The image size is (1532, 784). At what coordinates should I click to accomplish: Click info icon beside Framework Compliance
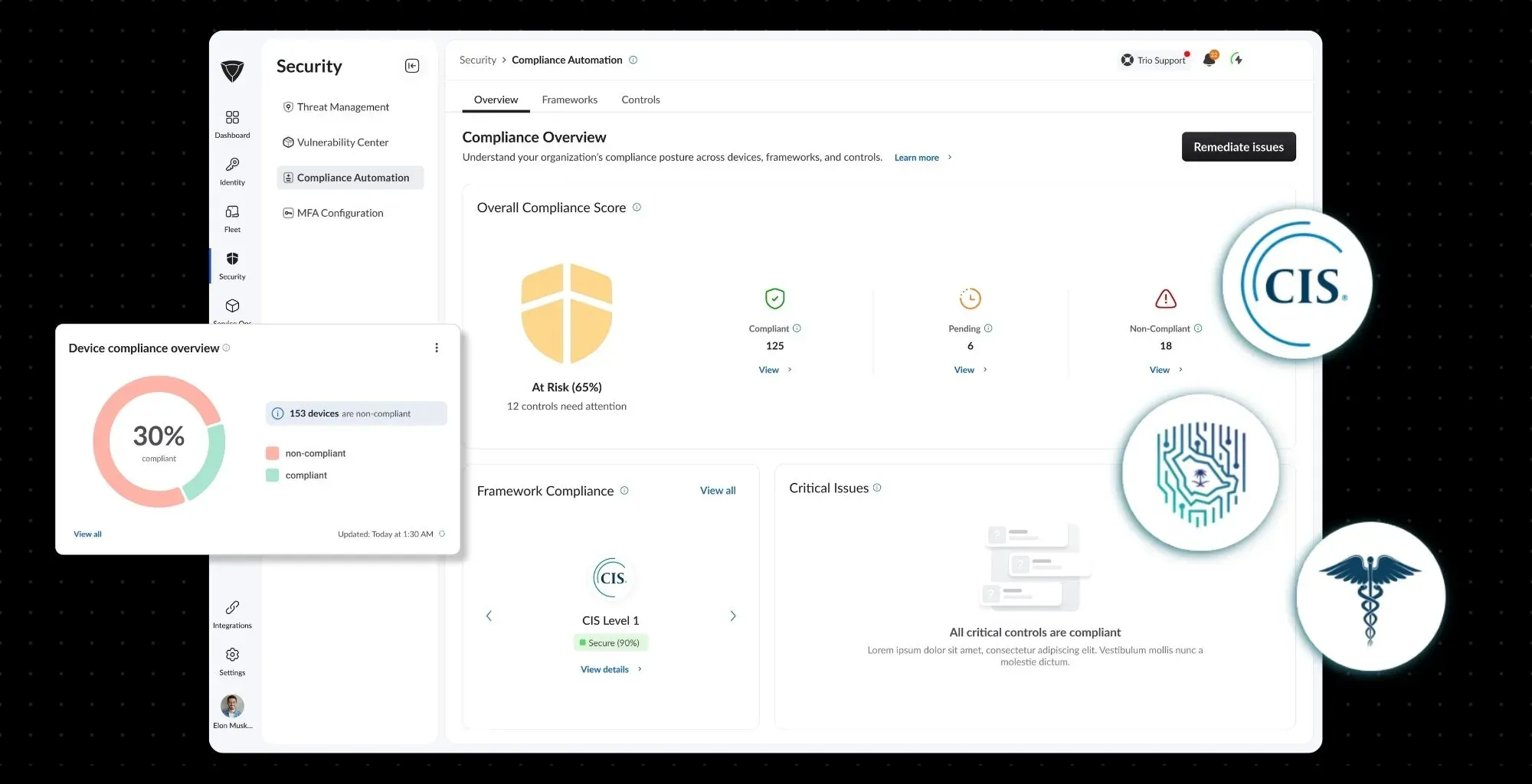click(624, 491)
